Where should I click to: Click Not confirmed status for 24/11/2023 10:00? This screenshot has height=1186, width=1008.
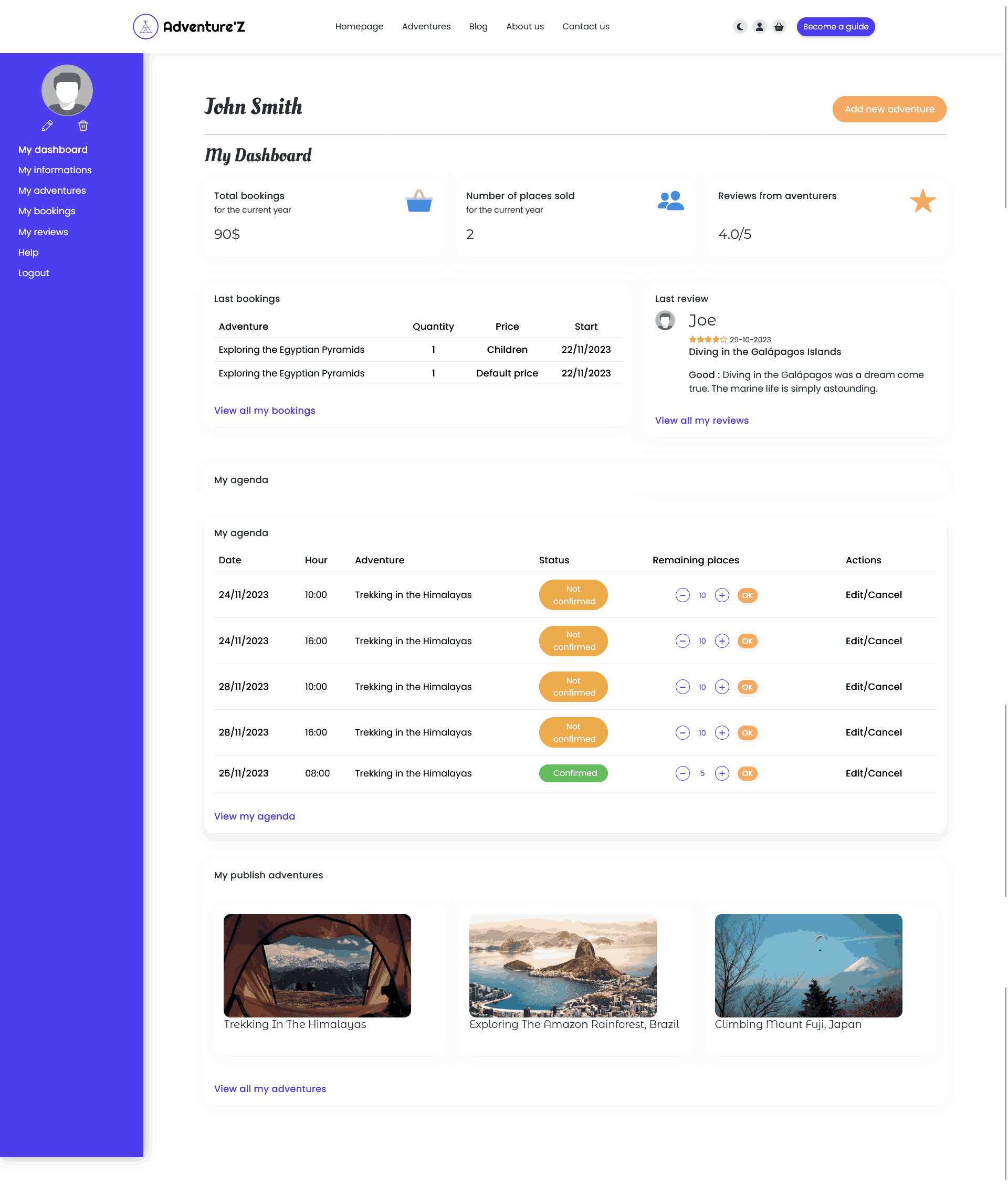click(x=573, y=595)
